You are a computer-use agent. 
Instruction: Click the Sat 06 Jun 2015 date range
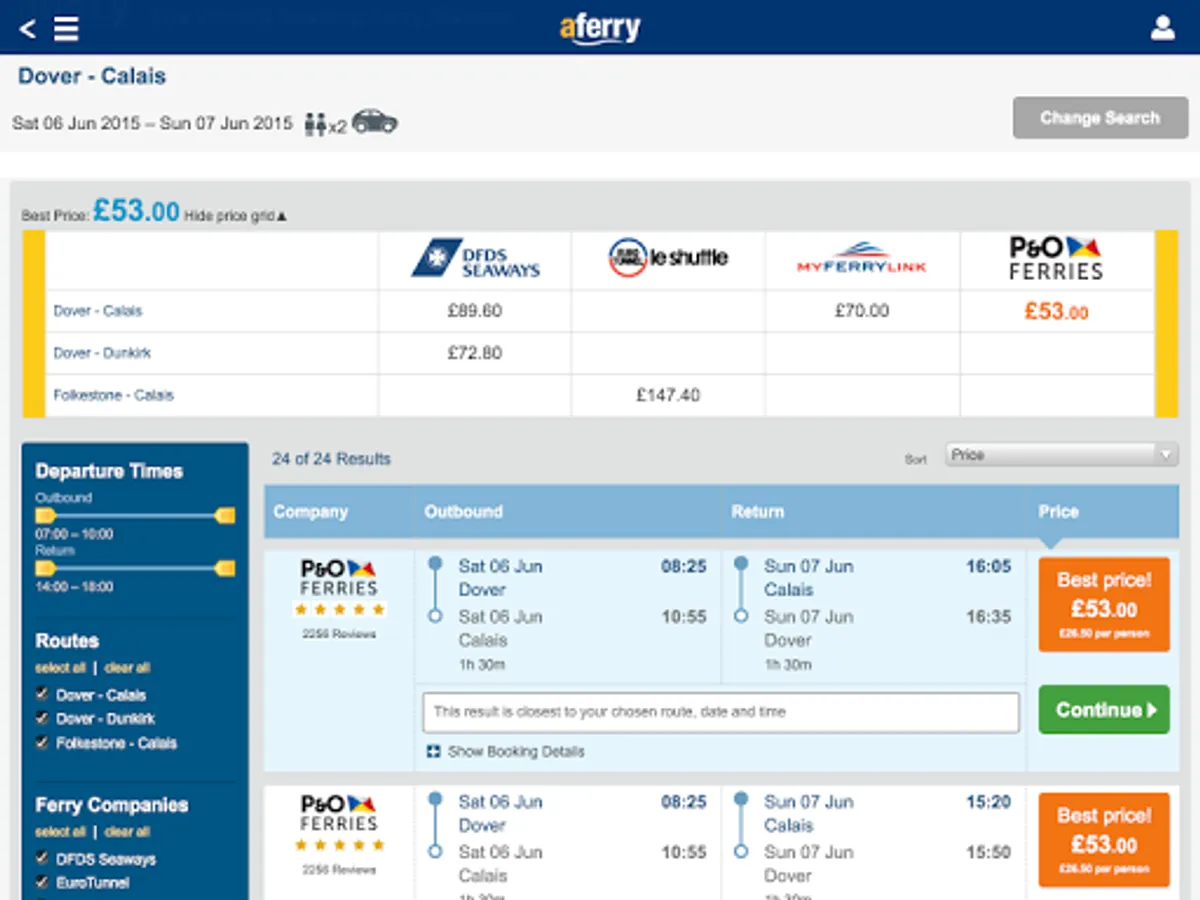click(152, 124)
